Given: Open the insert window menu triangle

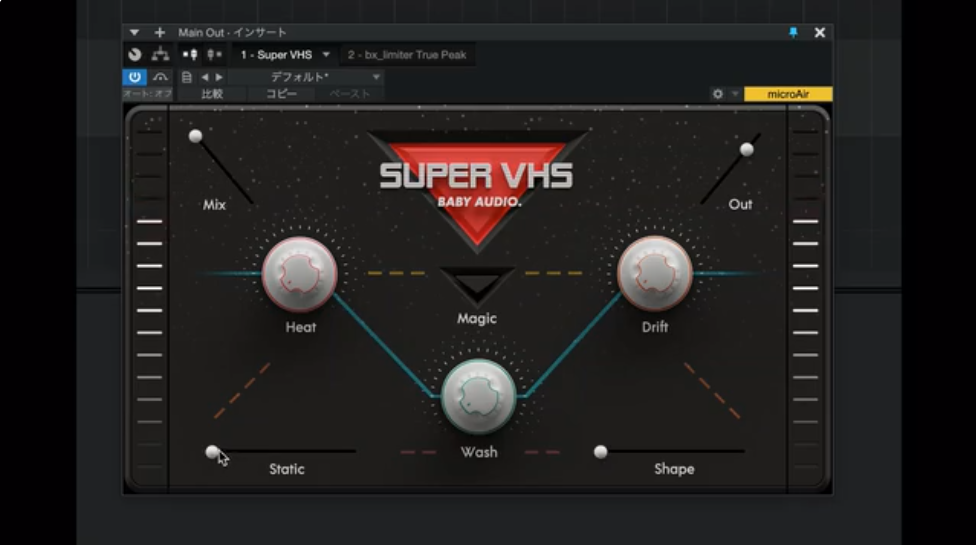Looking at the screenshot, I should point(134,32).
